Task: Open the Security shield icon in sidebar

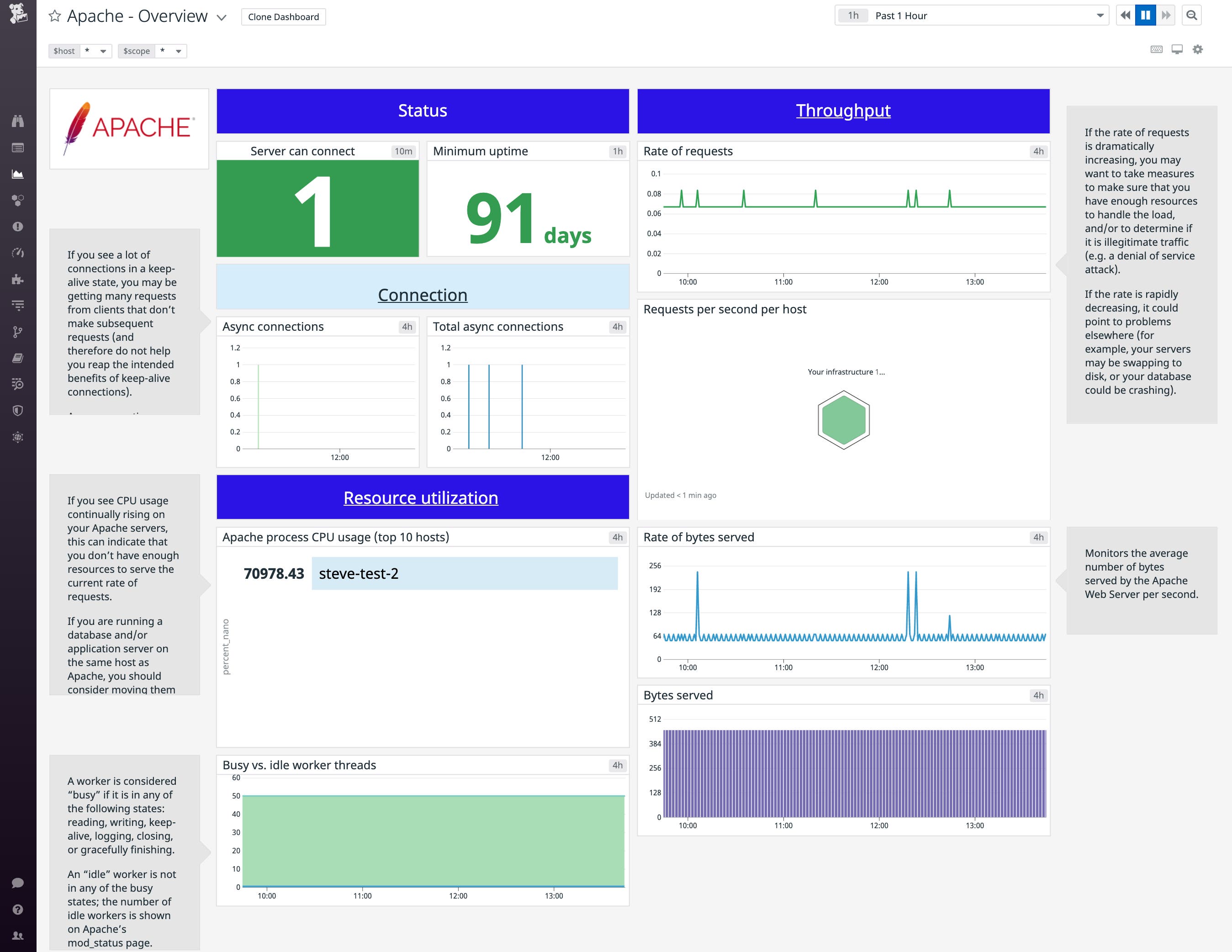Action: click(x=19, y=410)
